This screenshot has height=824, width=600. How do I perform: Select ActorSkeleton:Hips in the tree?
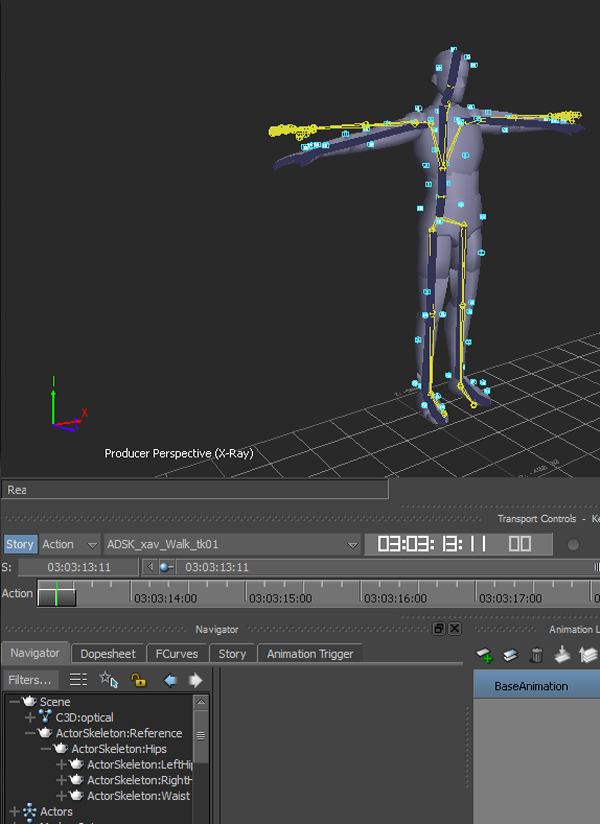119,748
